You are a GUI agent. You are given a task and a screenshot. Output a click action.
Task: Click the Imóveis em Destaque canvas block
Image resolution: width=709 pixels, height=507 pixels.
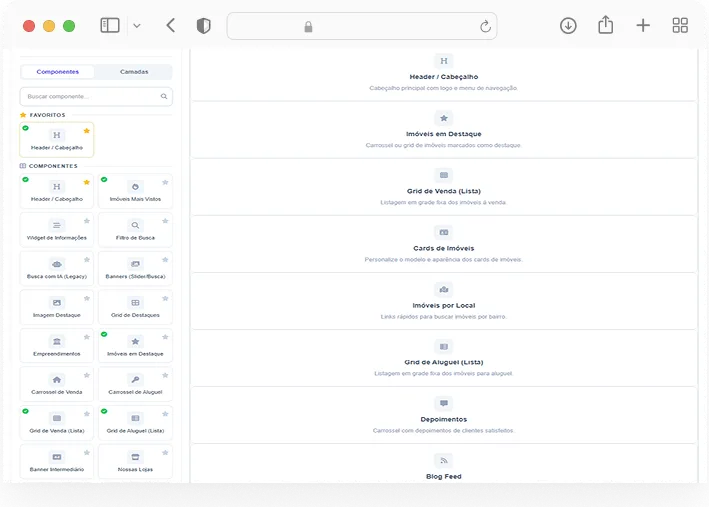click(444, 130)
